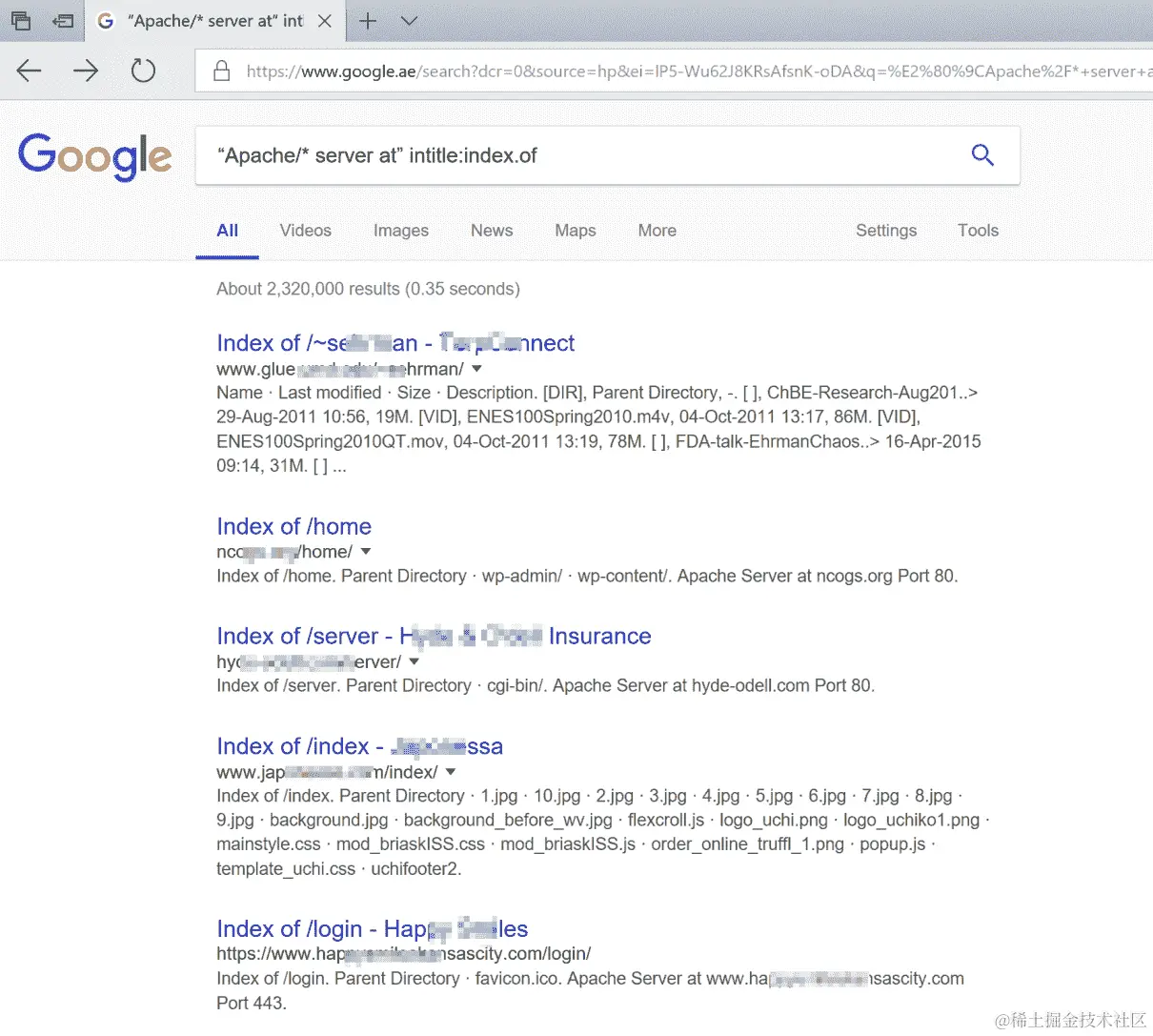Switch to the News tab
Image resolution: width=1153 pixels, height=1036 pixels.
click(x=492, y=231)
